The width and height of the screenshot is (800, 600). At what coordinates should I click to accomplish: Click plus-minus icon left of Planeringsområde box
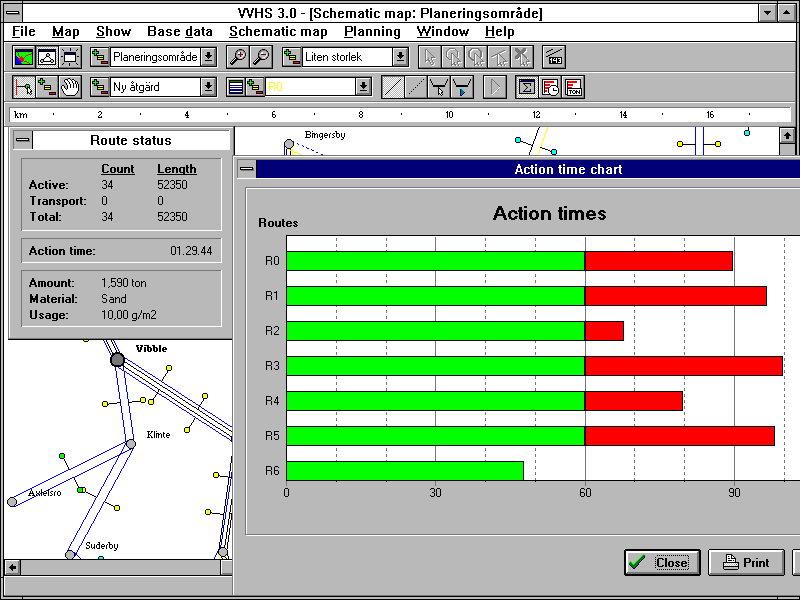point(99,57)
